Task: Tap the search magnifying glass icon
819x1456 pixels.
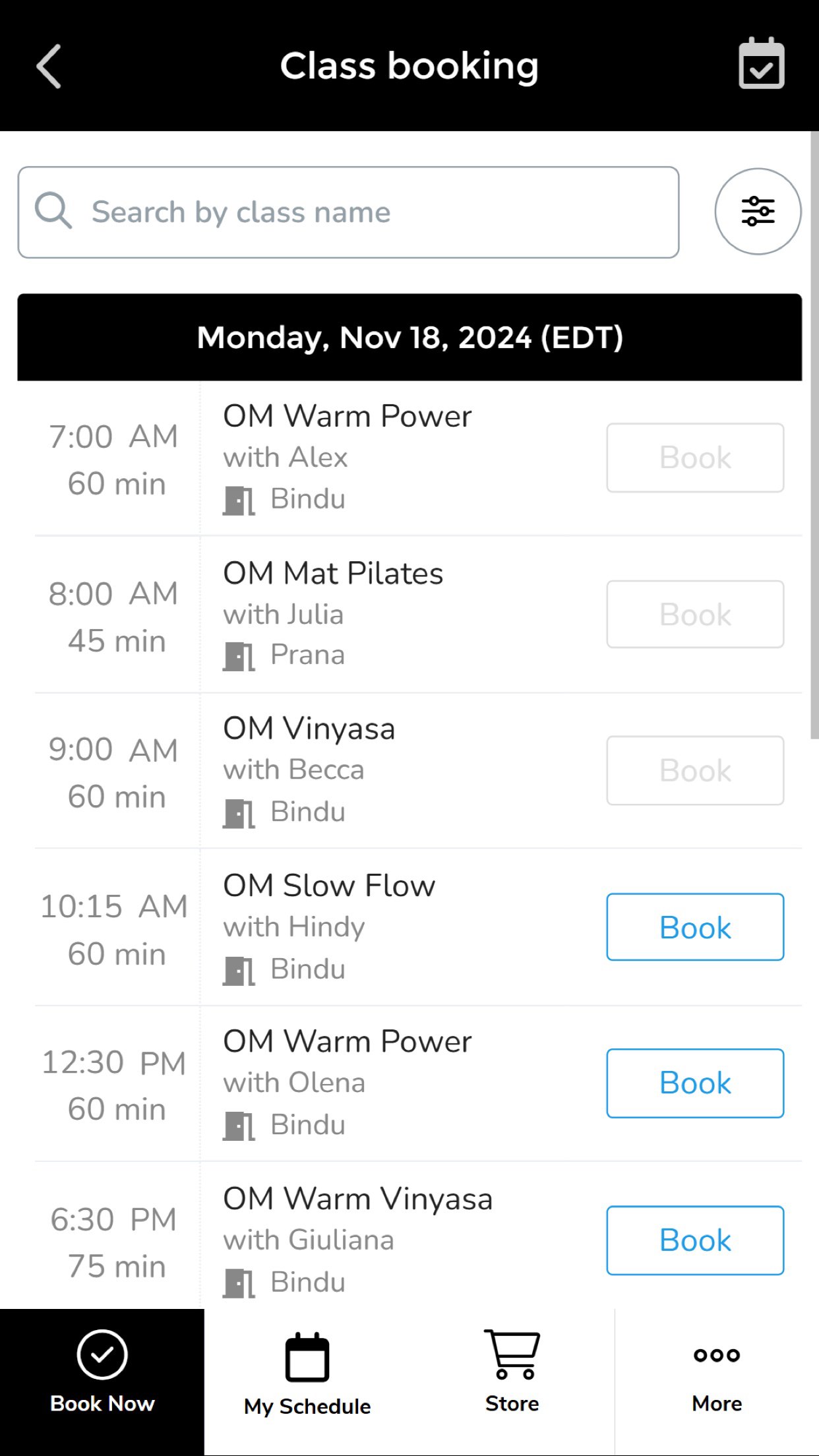Action: click(53, 212)
